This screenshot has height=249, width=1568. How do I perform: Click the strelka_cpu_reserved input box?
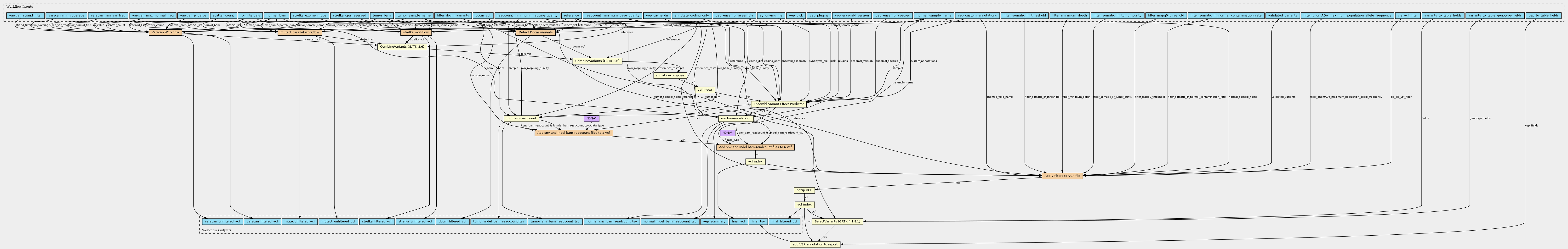pyautogui.click(x=349, y=15)
